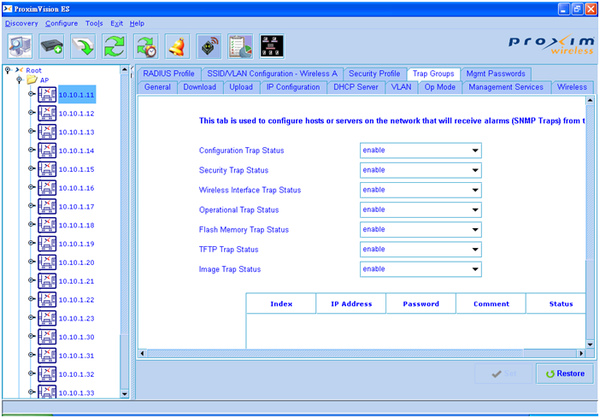
Task: Click the AP device icon for 10.10.1.16
Action: point(47,188)
